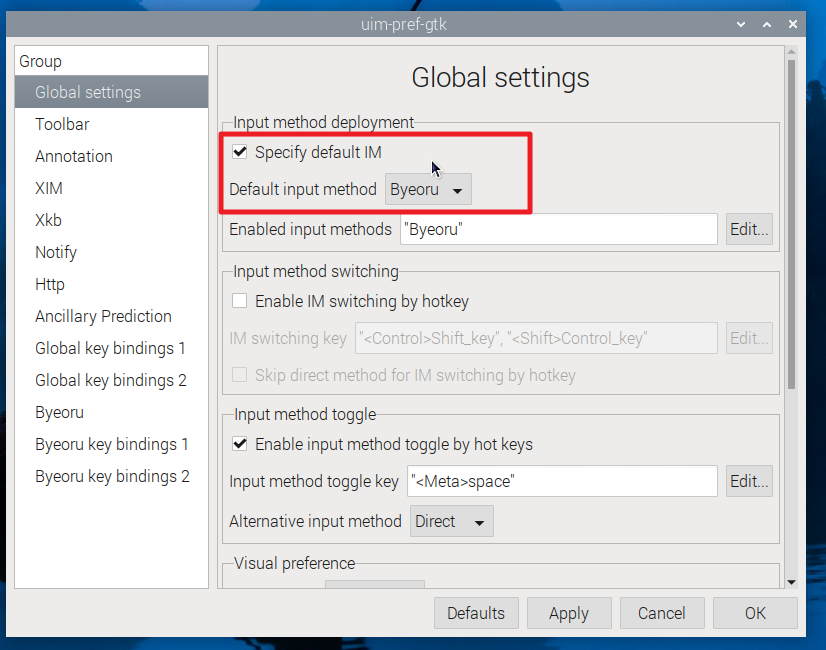Select the XIM group
Screen dimensions: 826x650
112,188
